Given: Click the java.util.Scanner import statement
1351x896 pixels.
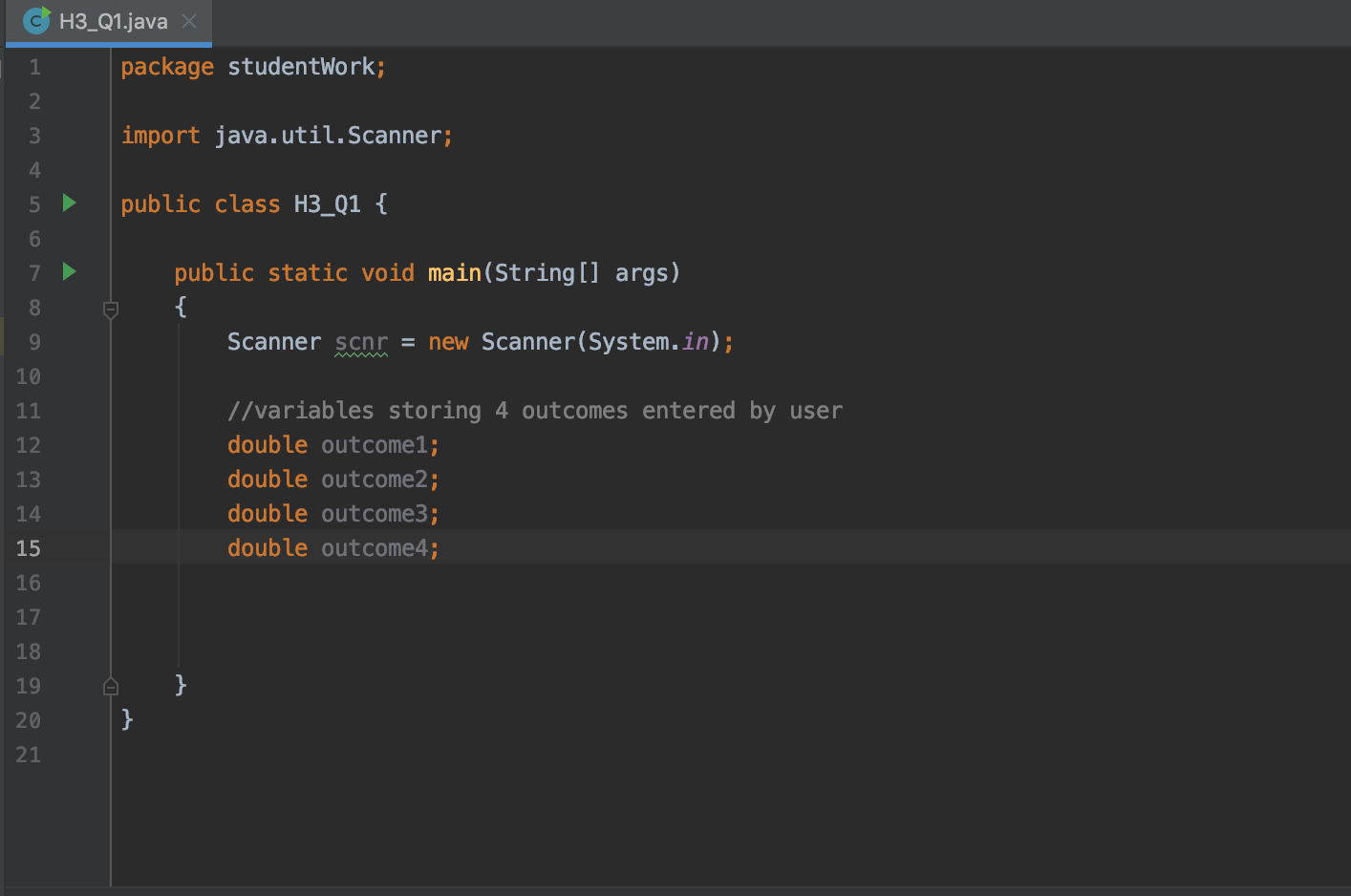Looking at the screenshot, I should coord(332,135).
